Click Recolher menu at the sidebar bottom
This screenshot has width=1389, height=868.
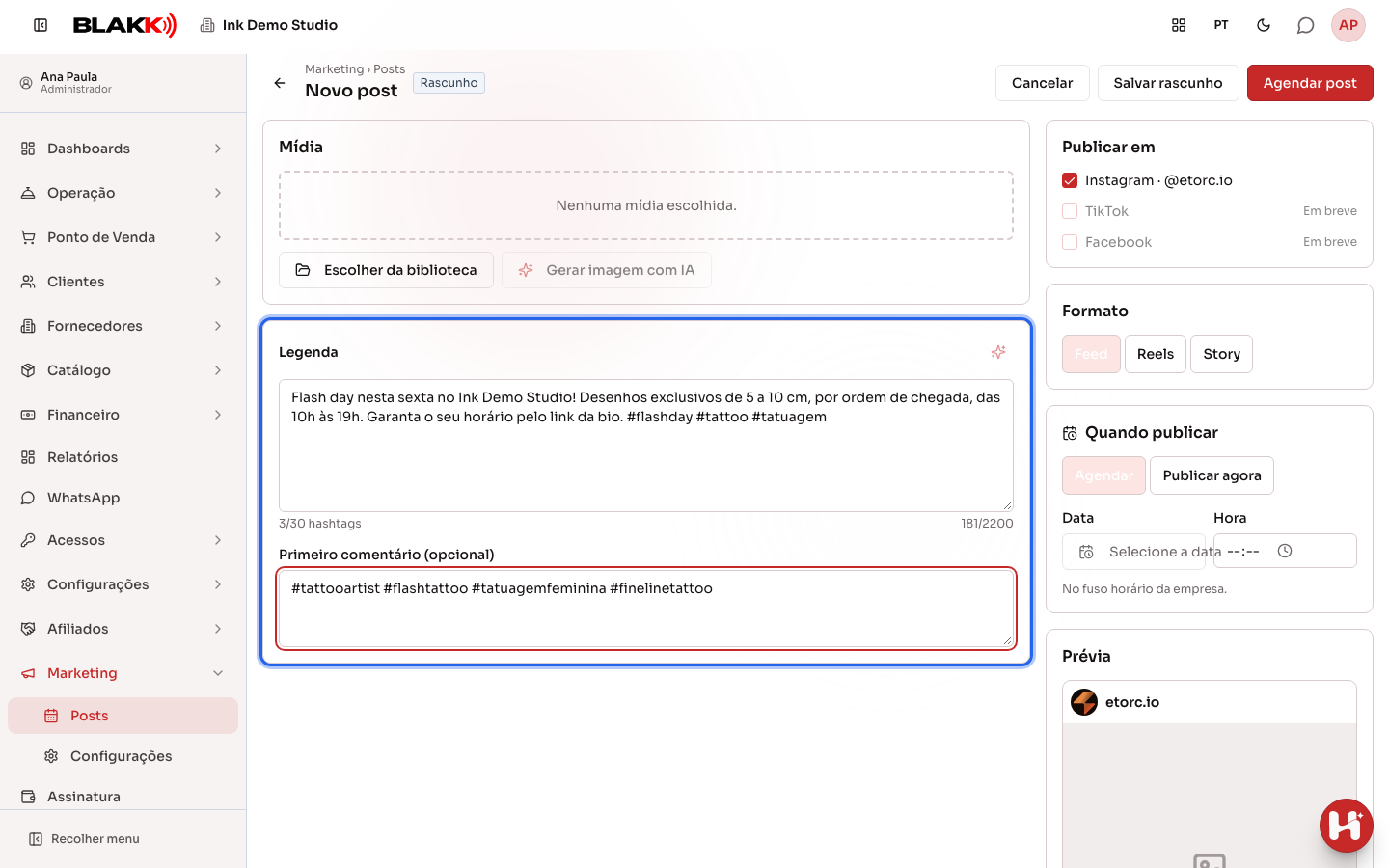tap(84, 839)
